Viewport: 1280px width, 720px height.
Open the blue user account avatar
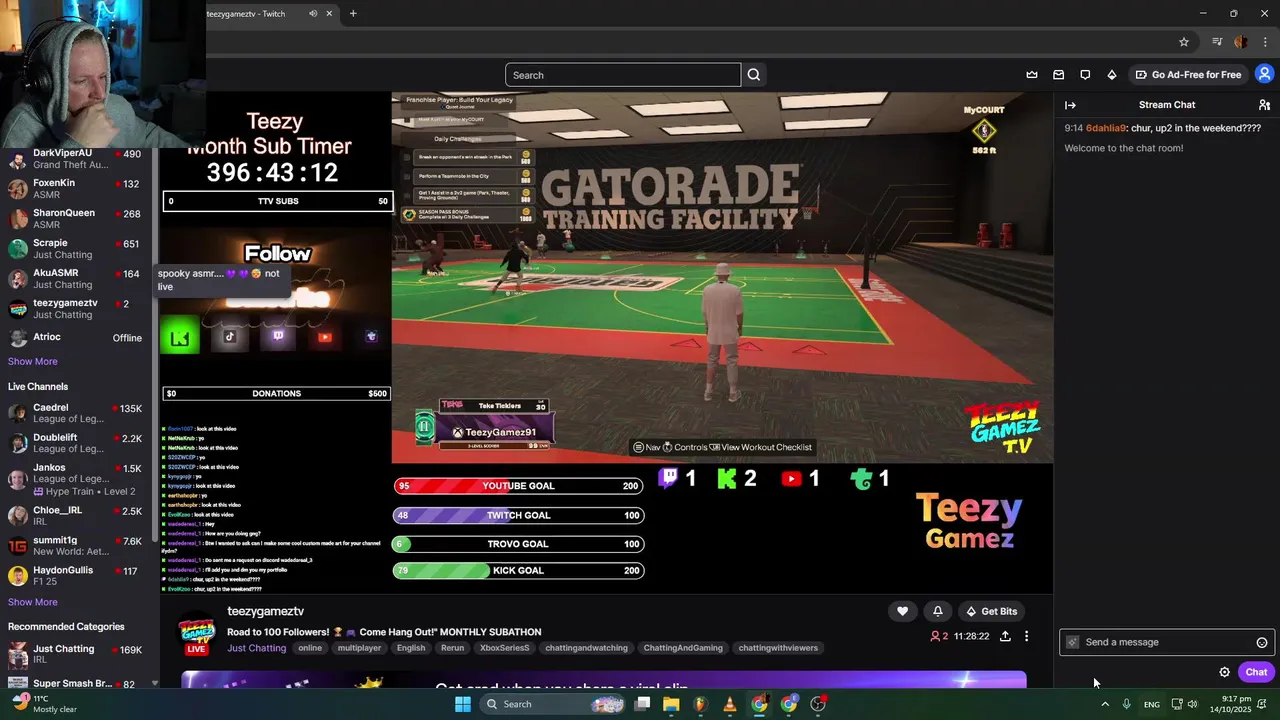click(x=1264, y=74)
